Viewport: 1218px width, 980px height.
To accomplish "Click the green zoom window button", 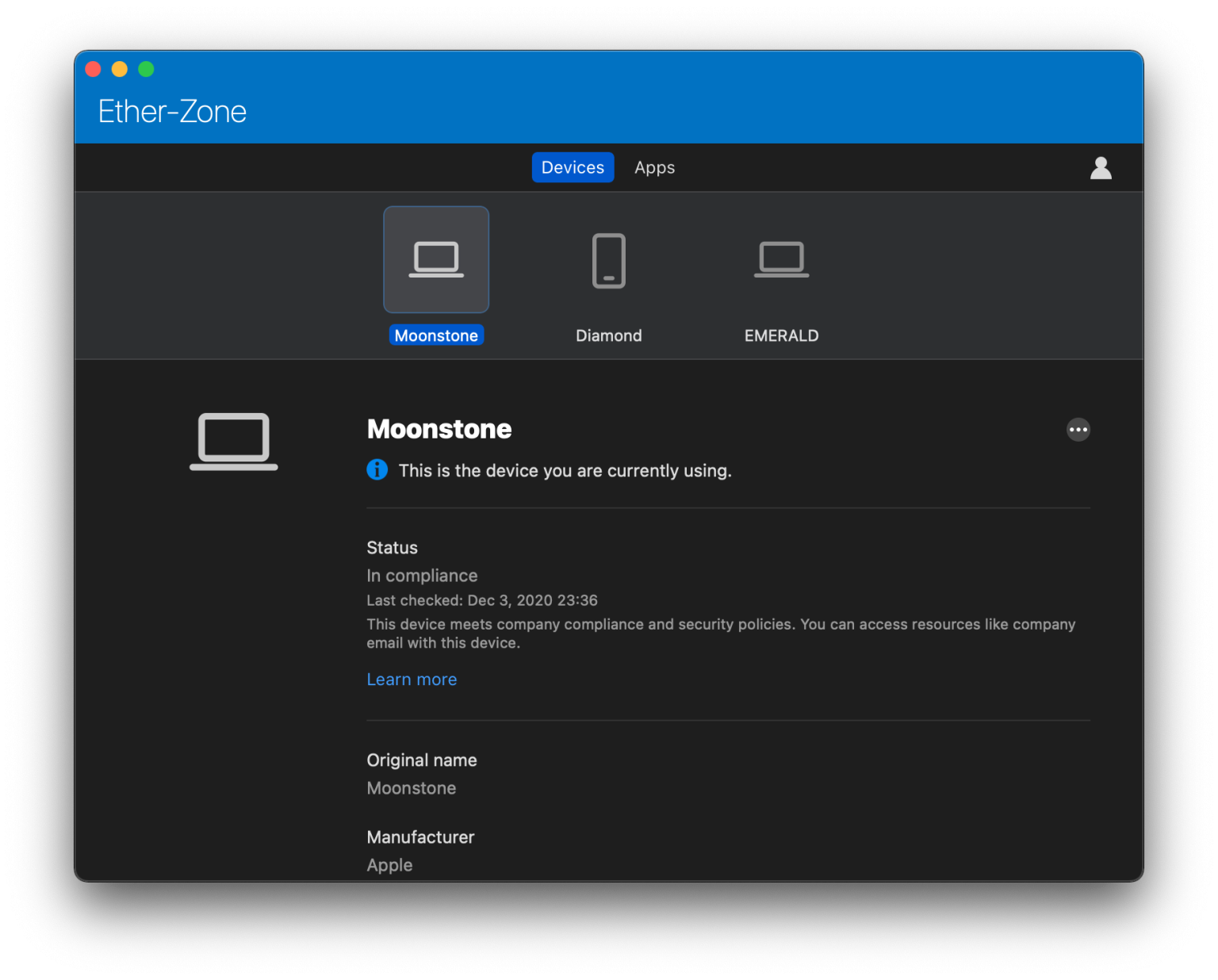I will (146, 69).
